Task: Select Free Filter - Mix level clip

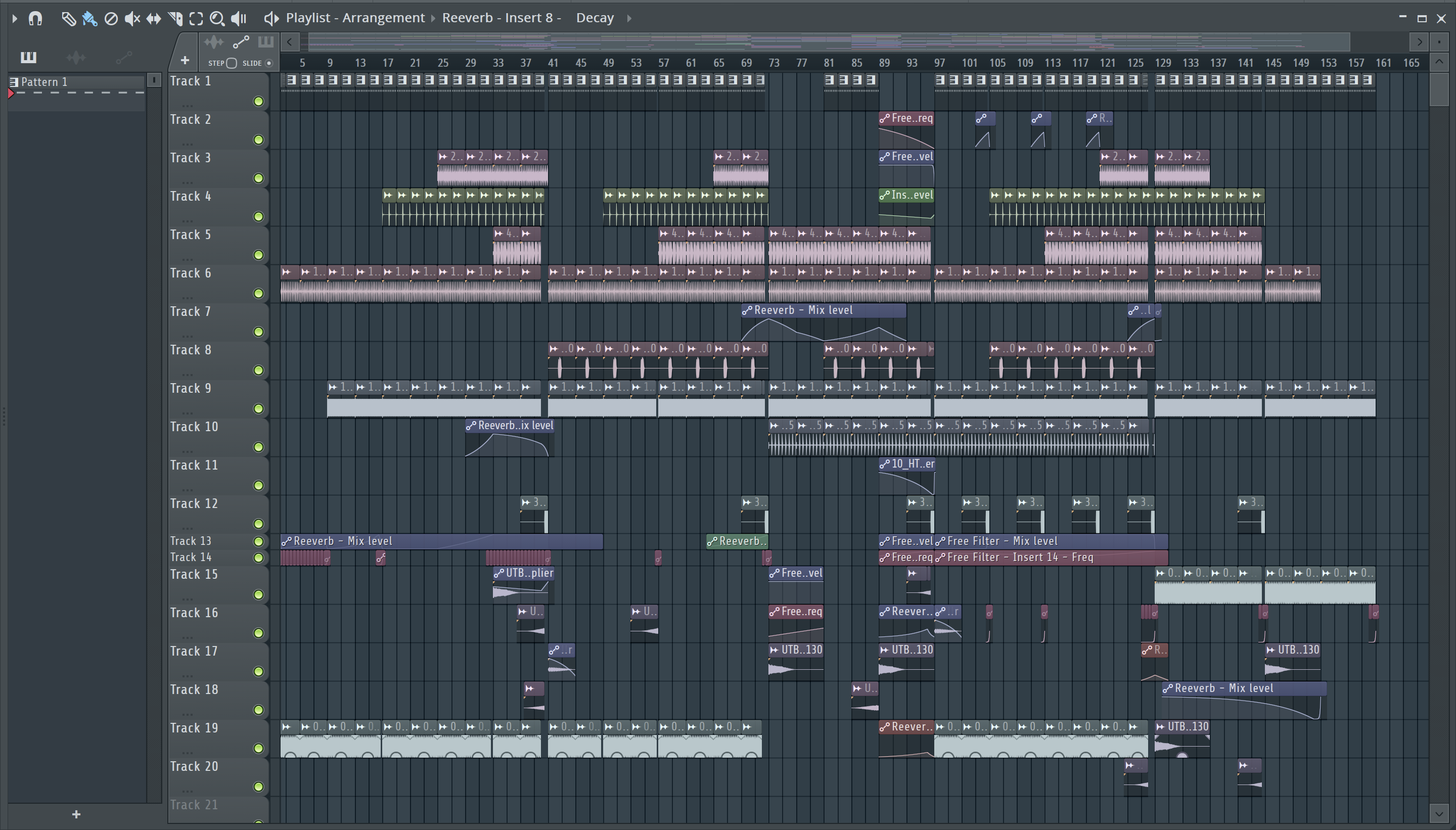Action: 1051,541
